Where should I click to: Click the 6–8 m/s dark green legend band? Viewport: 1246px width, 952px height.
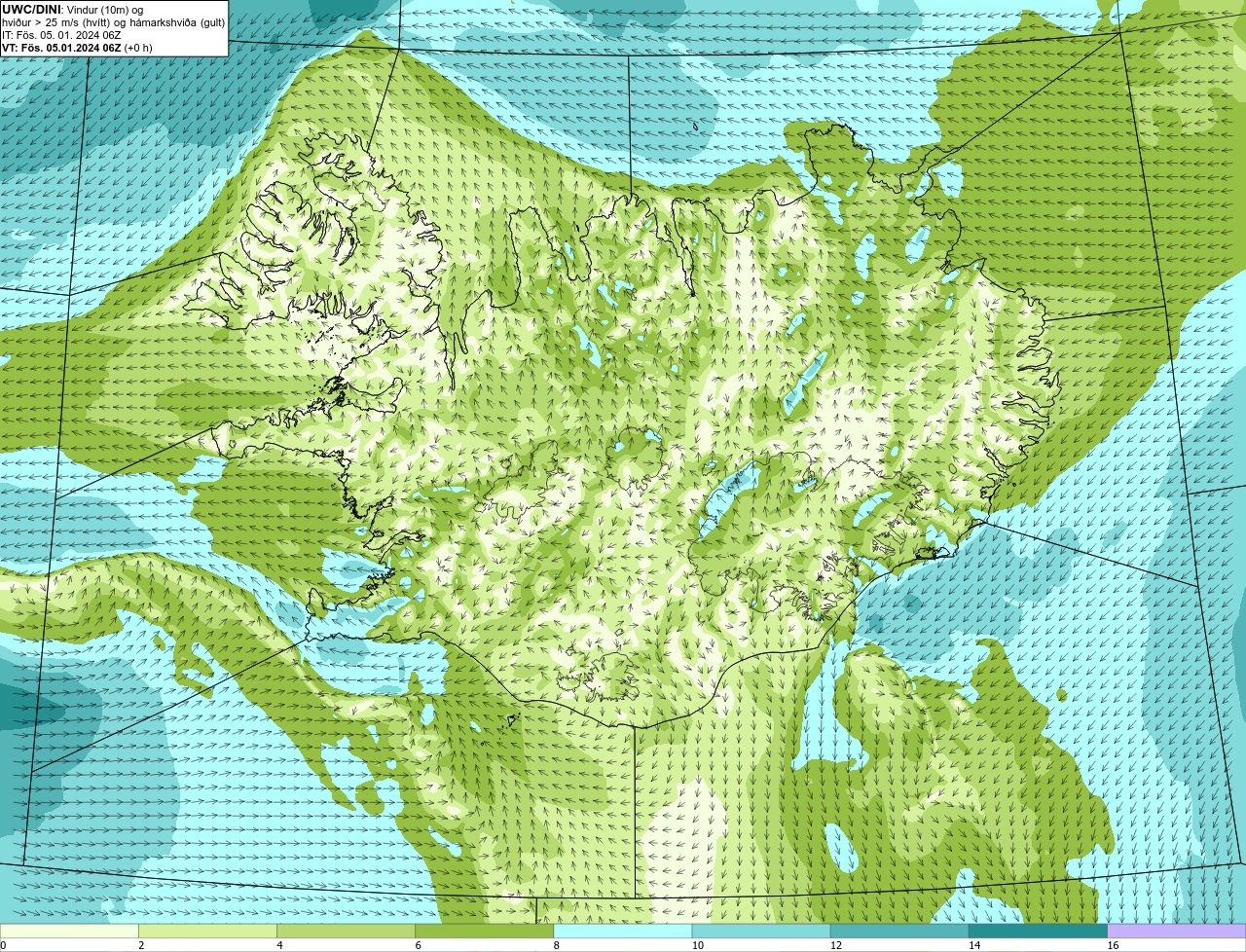point(484,932)
